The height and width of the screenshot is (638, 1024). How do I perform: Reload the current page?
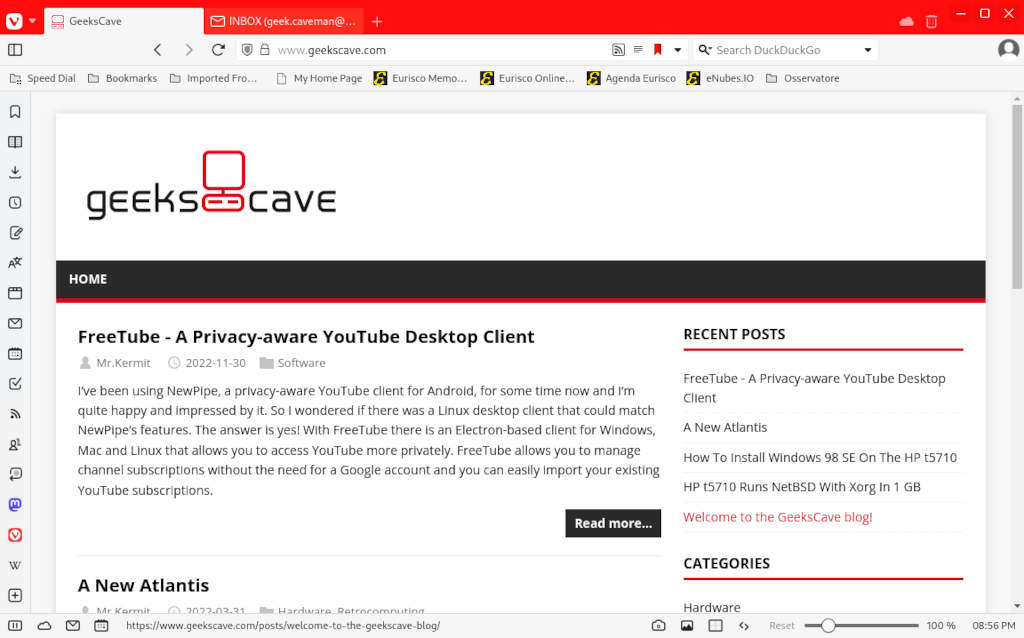218,50
